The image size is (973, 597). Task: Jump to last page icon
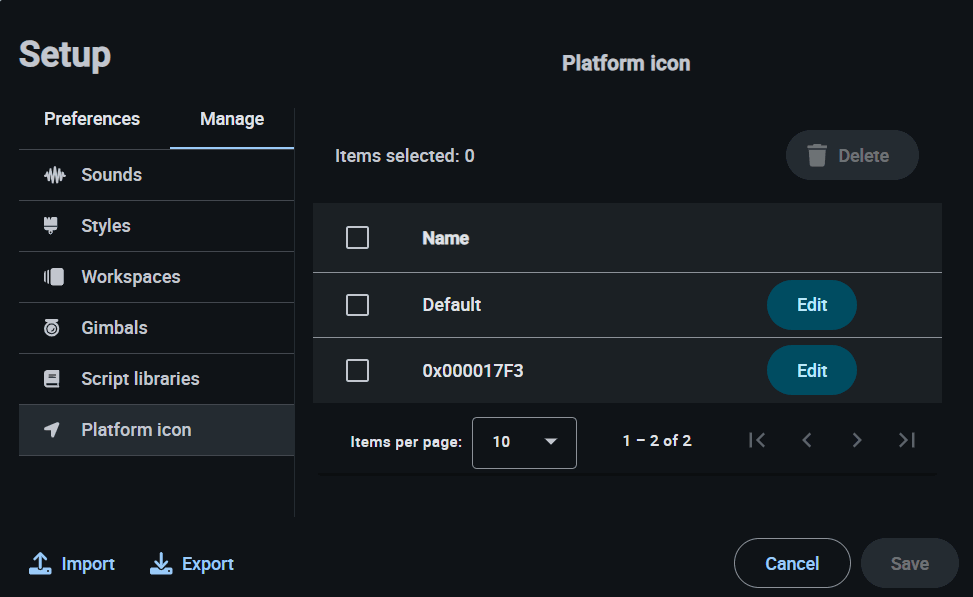[906, 440]
